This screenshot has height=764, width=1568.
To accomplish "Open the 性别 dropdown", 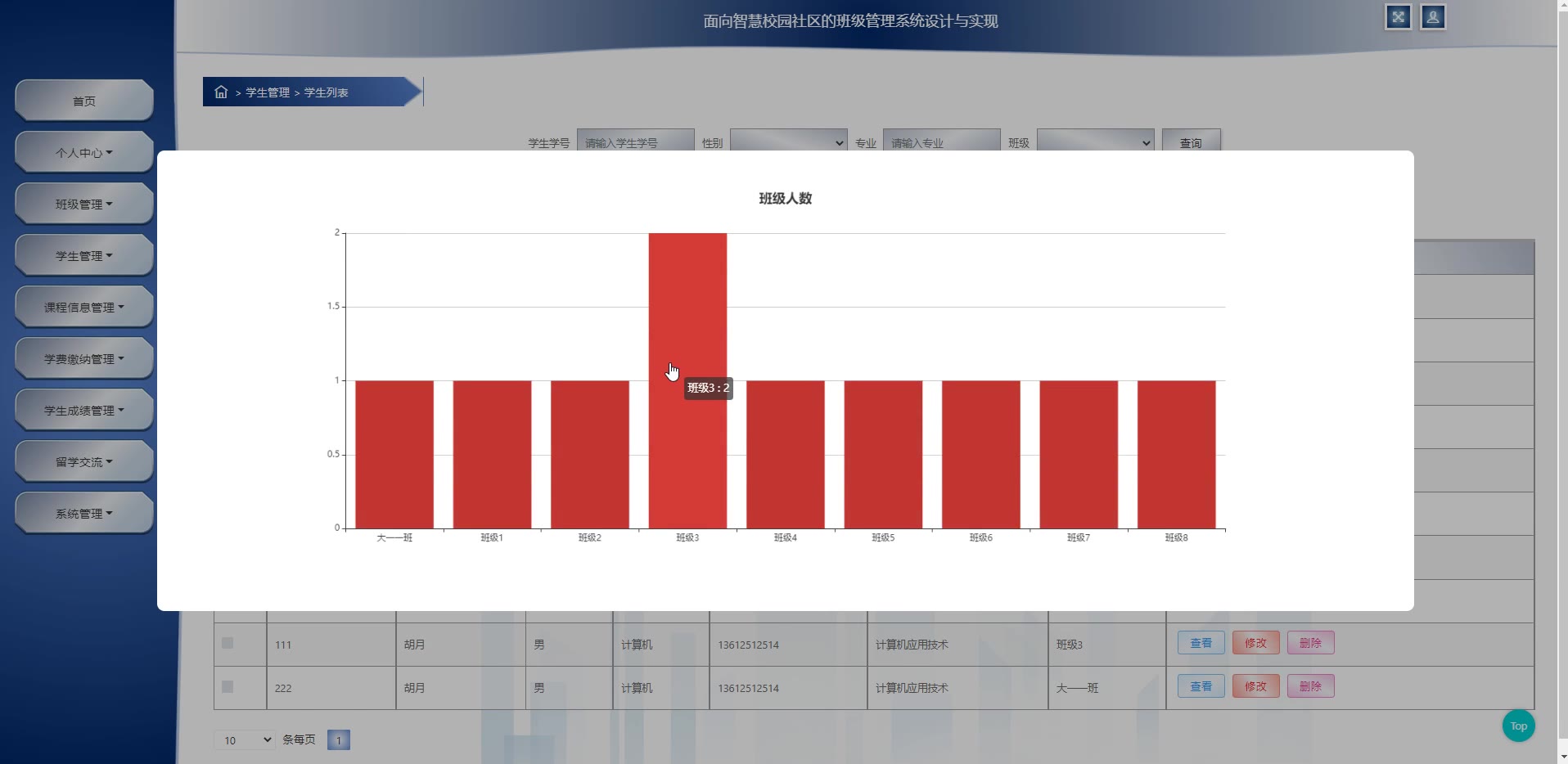I will [789, 140].
